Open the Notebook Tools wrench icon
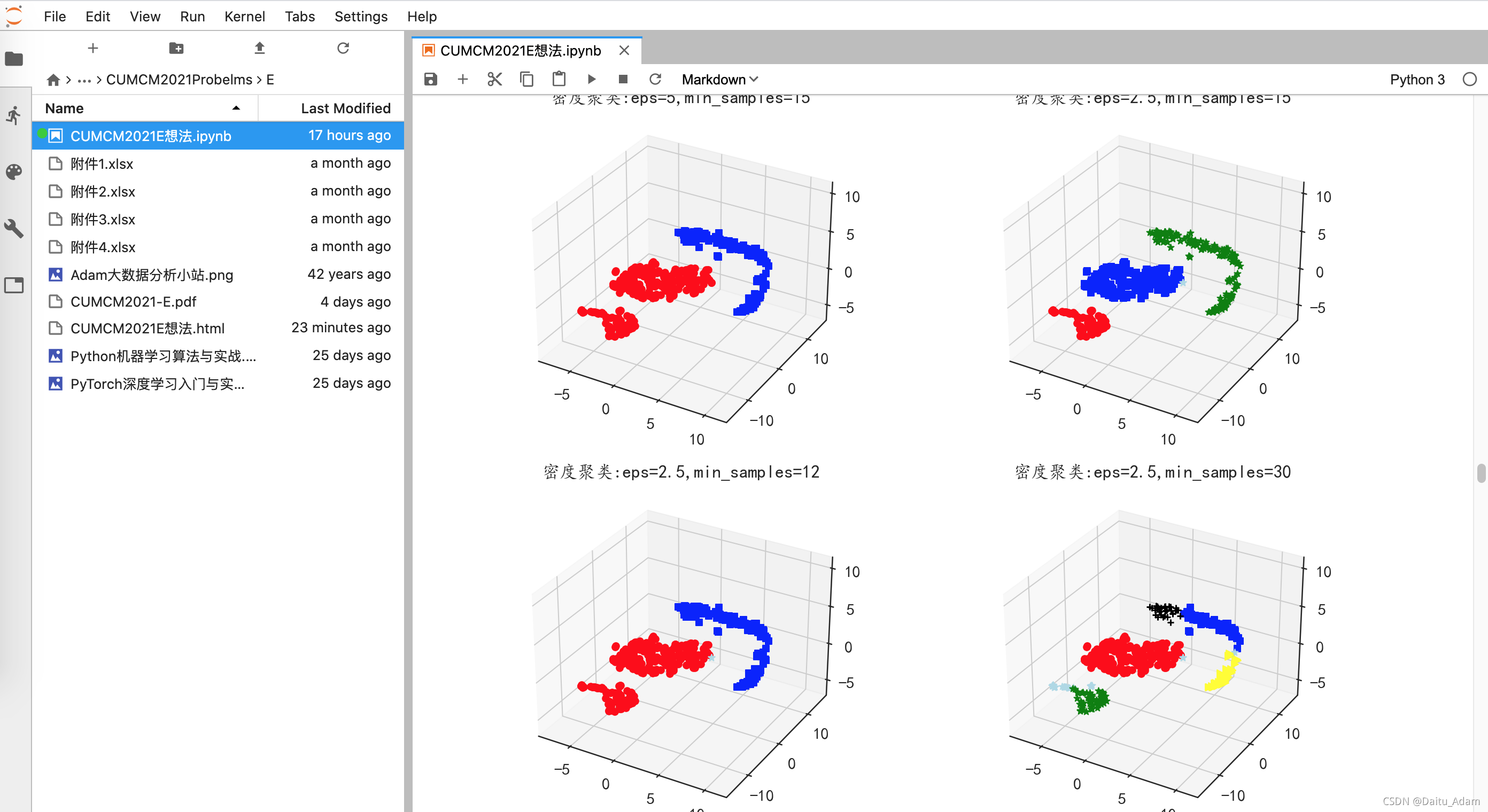 pos(14,229)
